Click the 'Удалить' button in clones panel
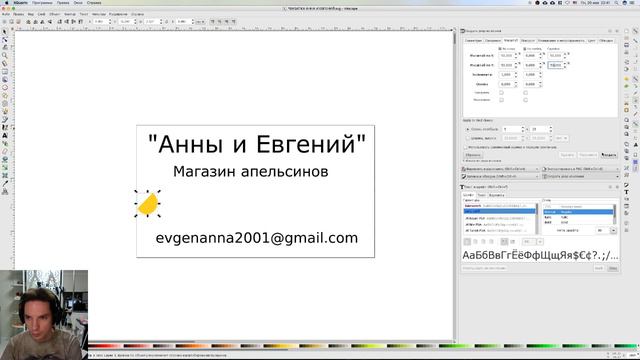640x360 pixels. pyautogui.click(x=567, y=155)
